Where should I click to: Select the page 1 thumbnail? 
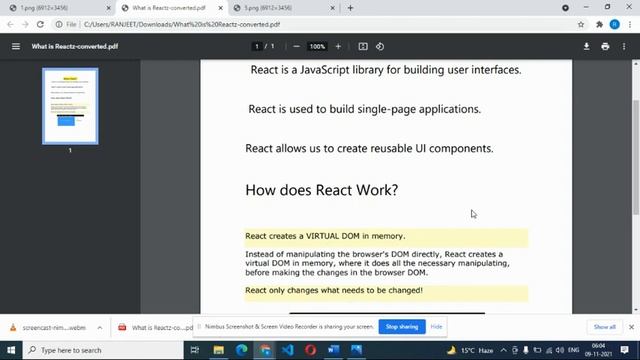coord(70,106)
